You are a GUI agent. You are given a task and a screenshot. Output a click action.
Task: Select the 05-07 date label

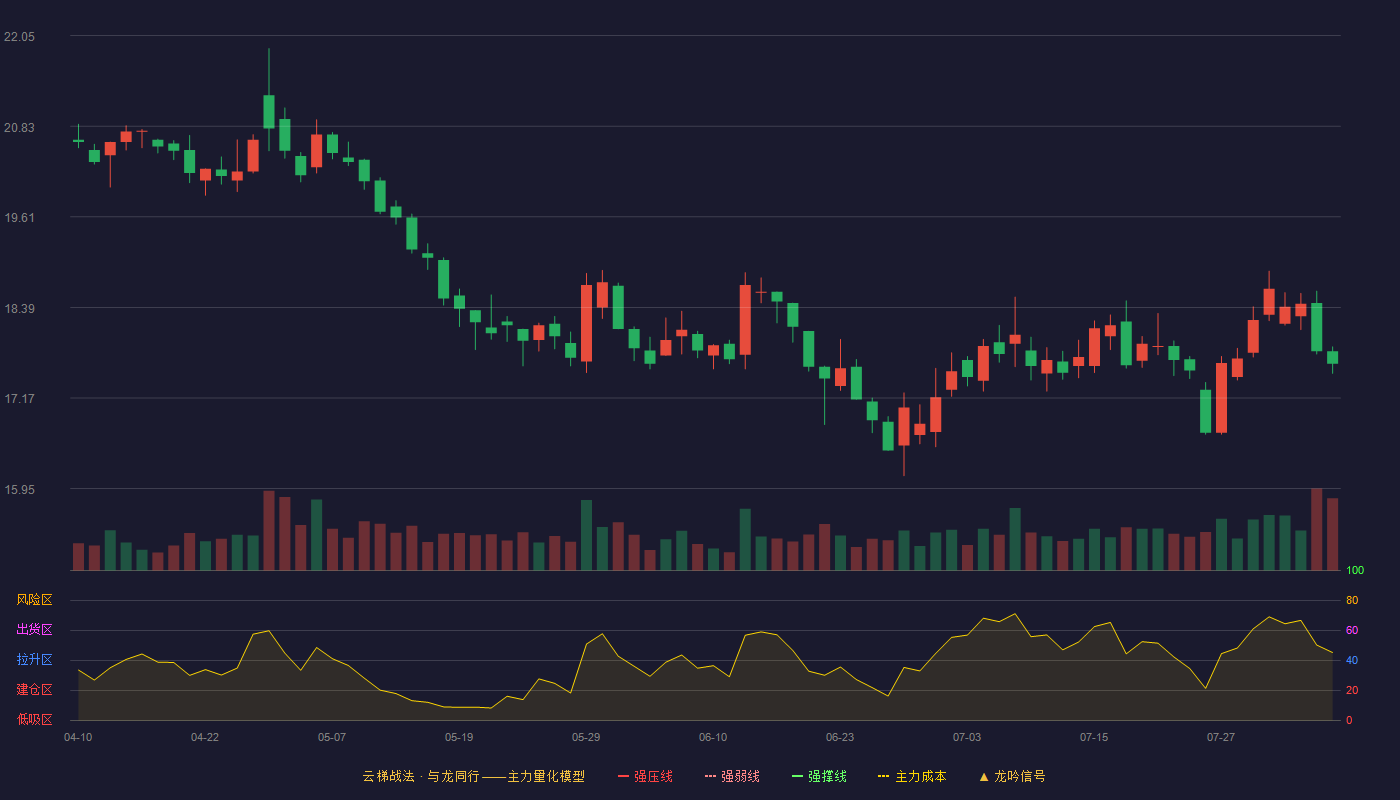(x=332, y=737)
